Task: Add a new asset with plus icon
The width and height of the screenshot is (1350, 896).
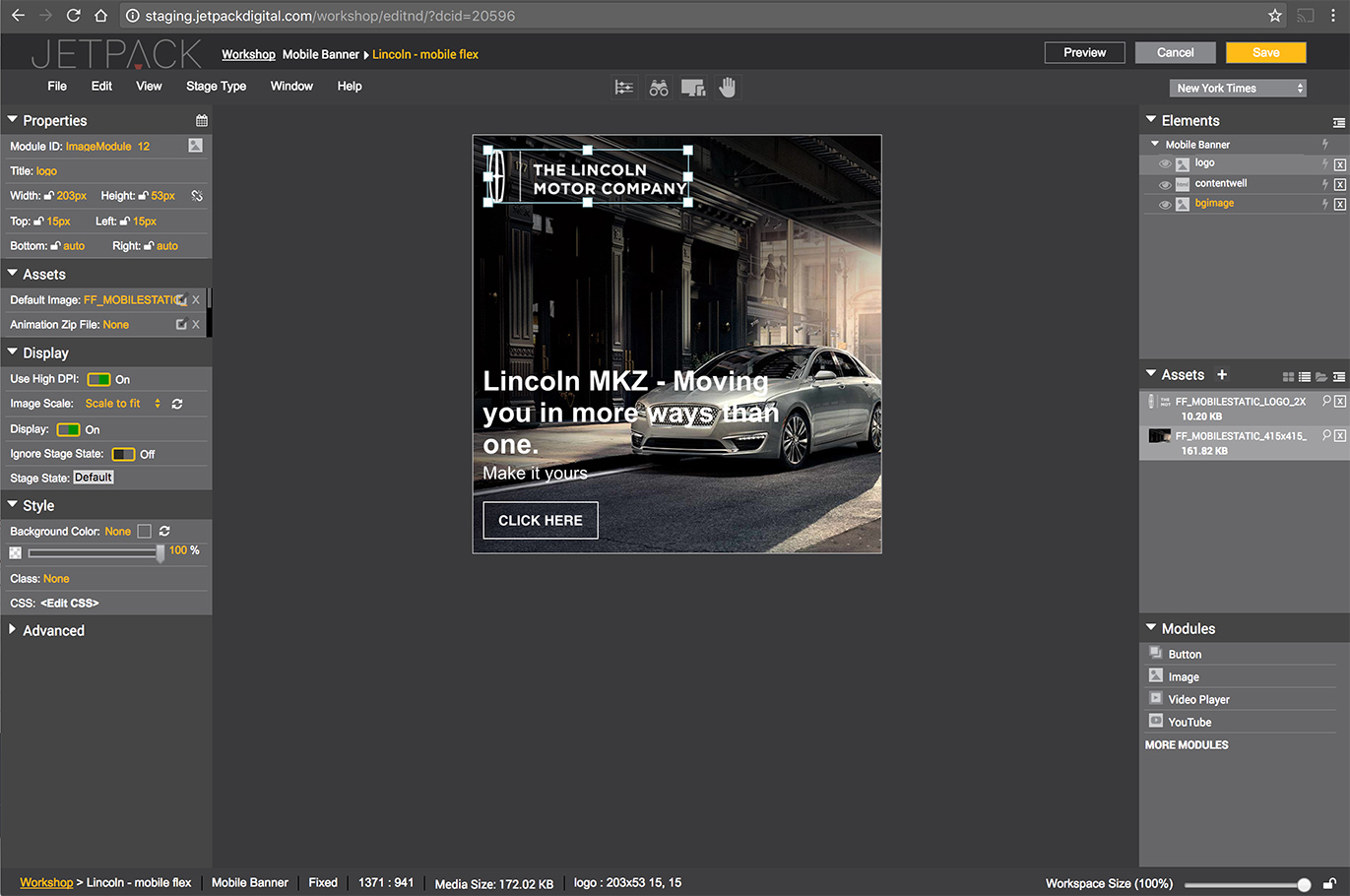Action: click(1222, 374)
